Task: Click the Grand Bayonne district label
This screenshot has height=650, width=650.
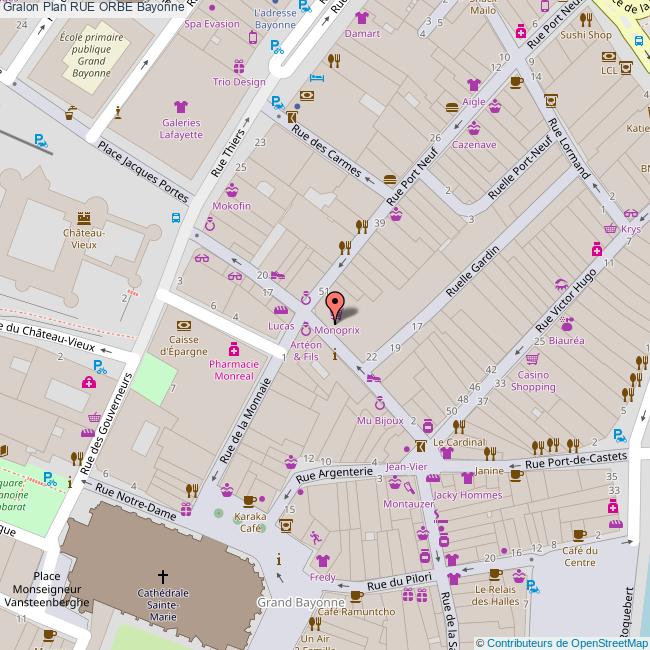Action: point(301,602)
